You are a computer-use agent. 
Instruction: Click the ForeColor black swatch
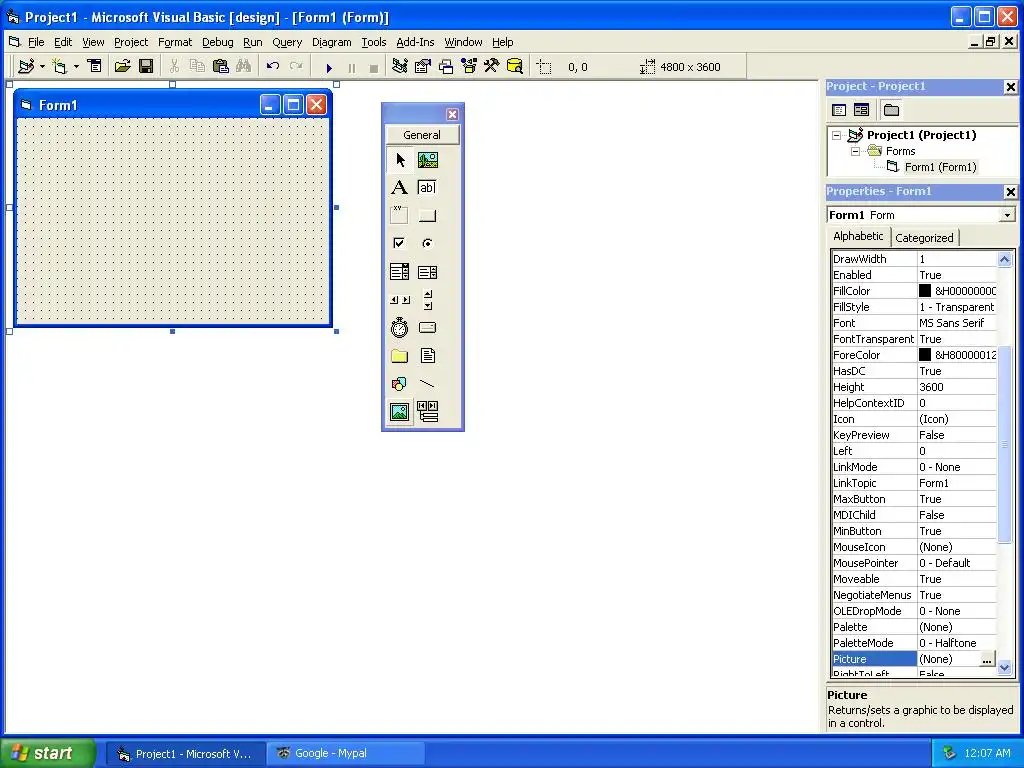pyautogui.click(x=925, y=355)
